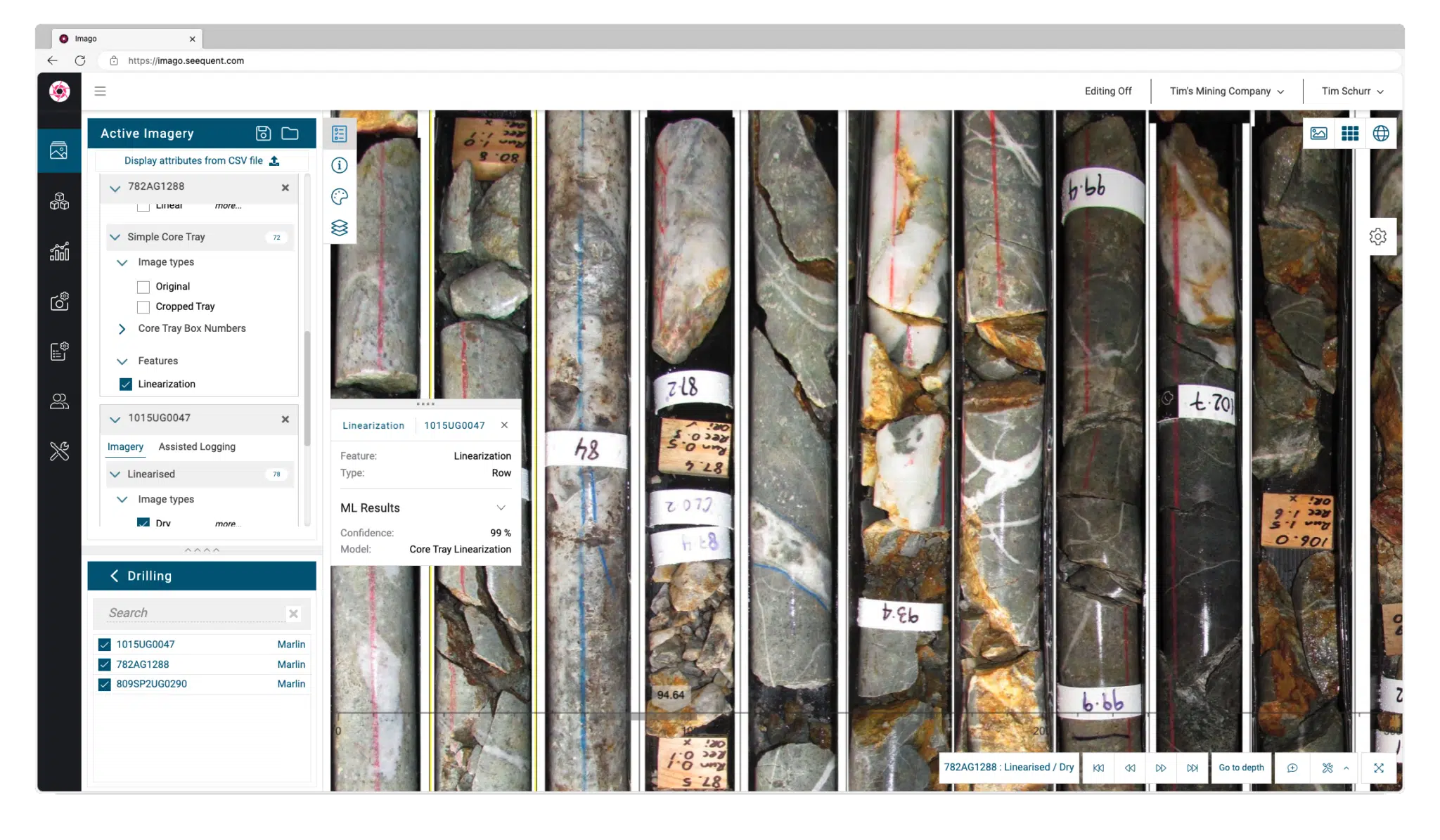This screenshot has height=840, width=1440.
Task: Click the layers stack icon in toolbar
Action: click(340, 228)
